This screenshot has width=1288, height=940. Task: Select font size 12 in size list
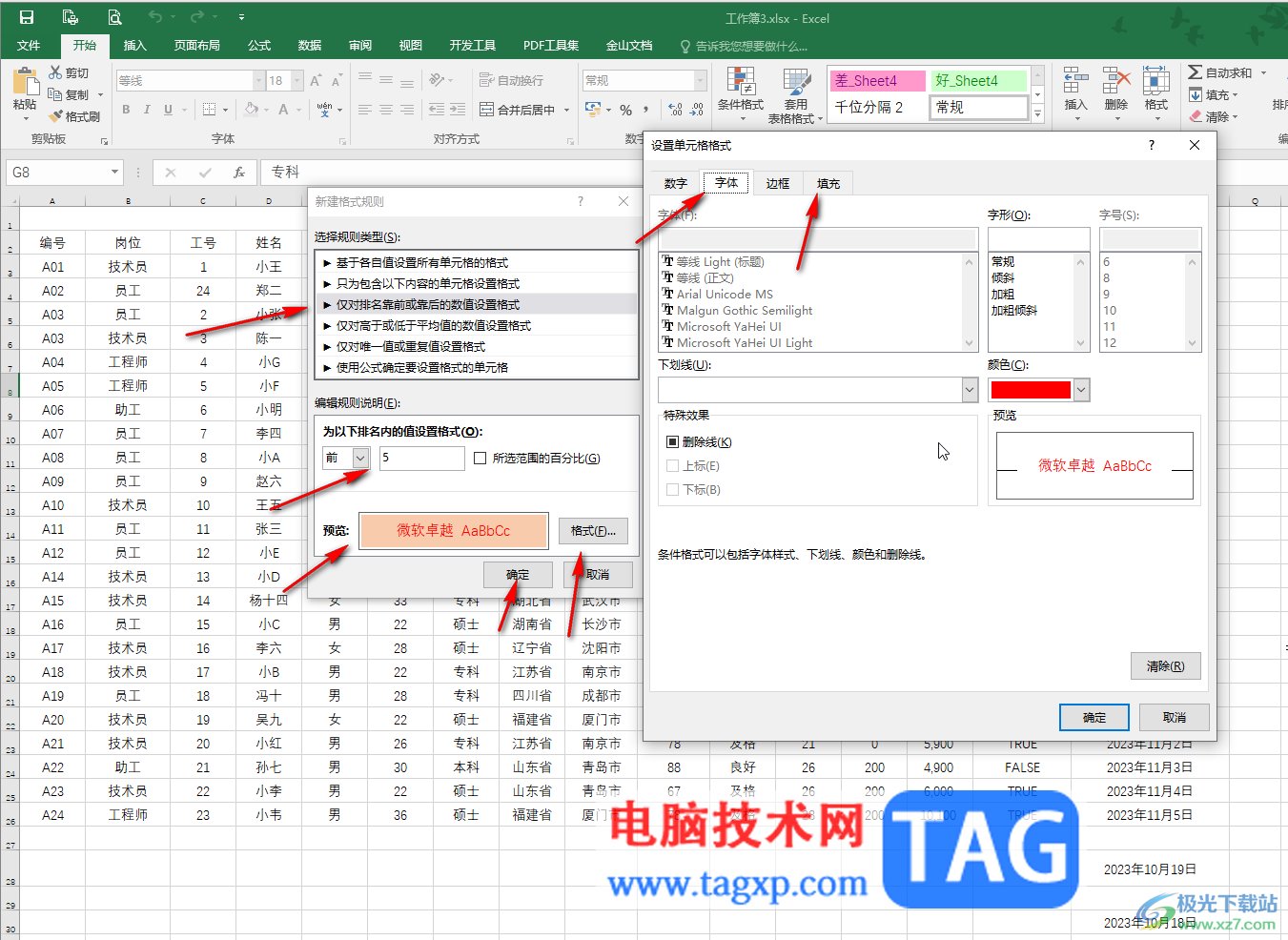(1110, 343)
